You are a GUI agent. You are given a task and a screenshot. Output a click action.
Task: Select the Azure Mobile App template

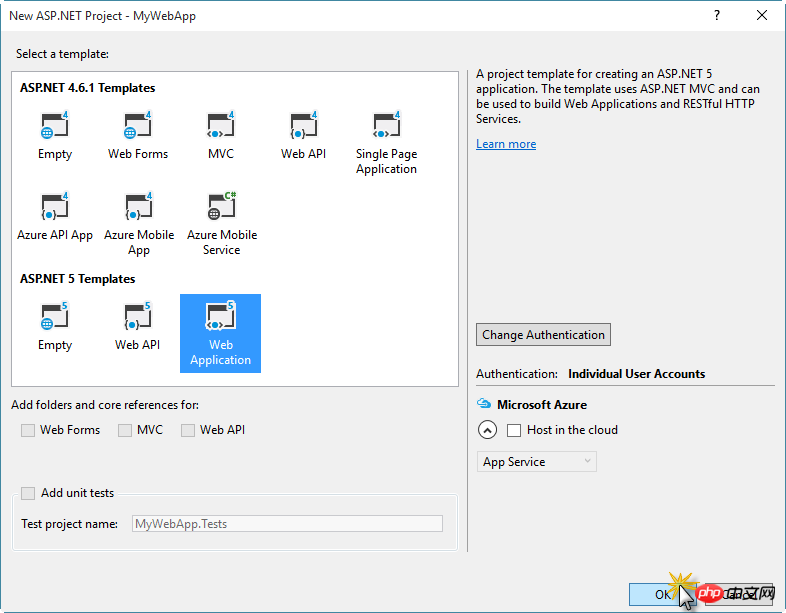139,224
